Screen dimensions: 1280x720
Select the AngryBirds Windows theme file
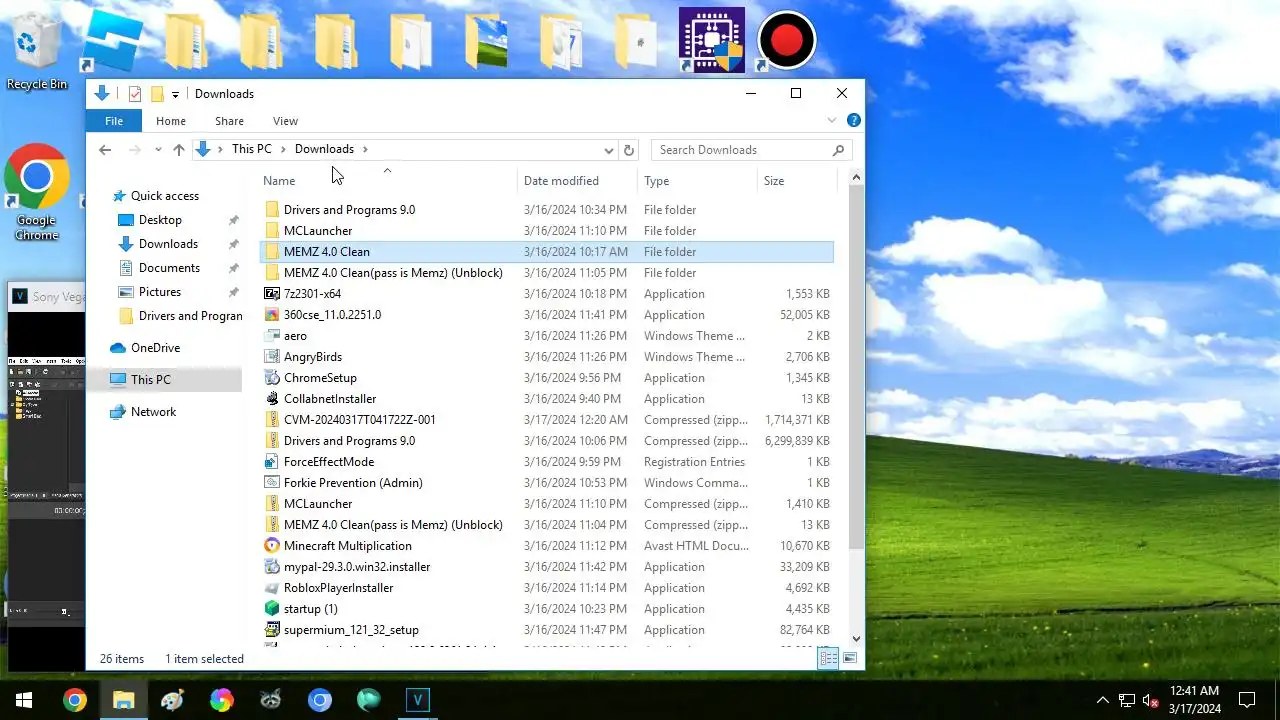546,357
